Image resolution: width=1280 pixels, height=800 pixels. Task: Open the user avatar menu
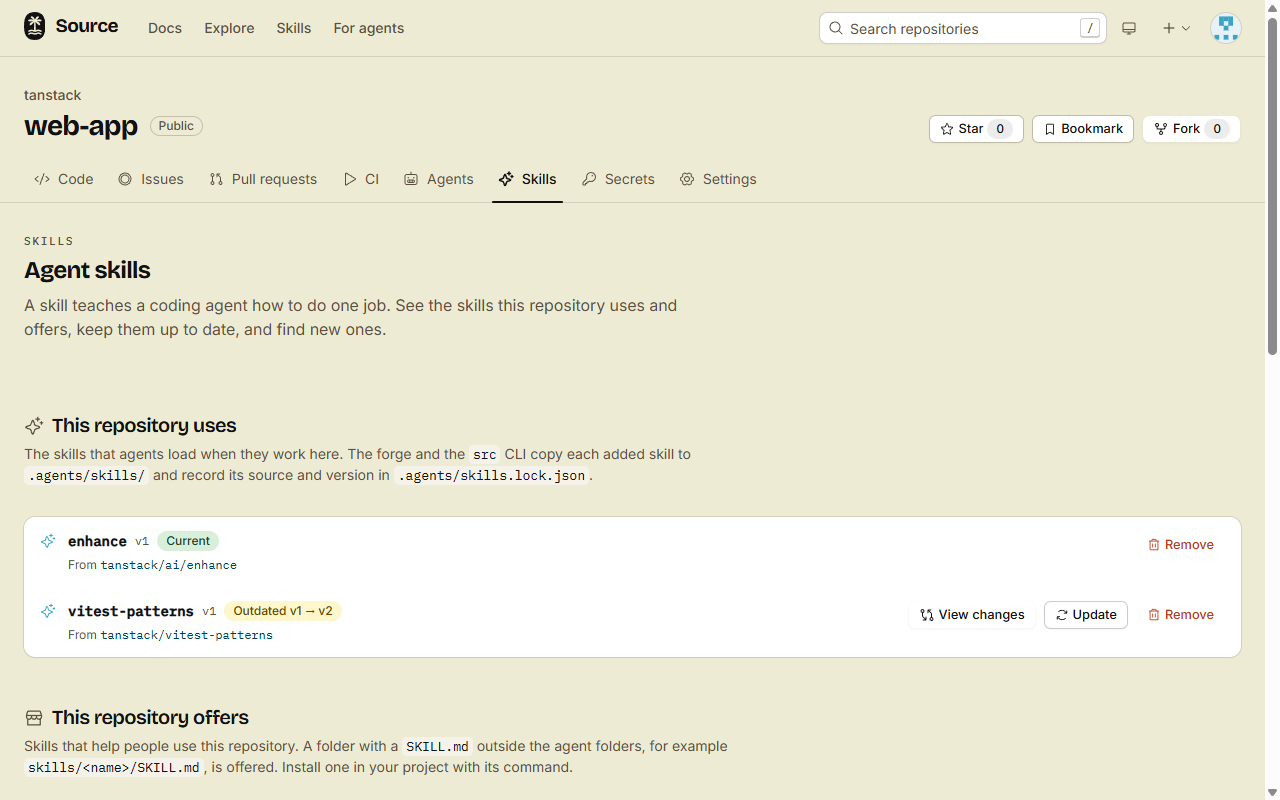(x=1225, y=28)
